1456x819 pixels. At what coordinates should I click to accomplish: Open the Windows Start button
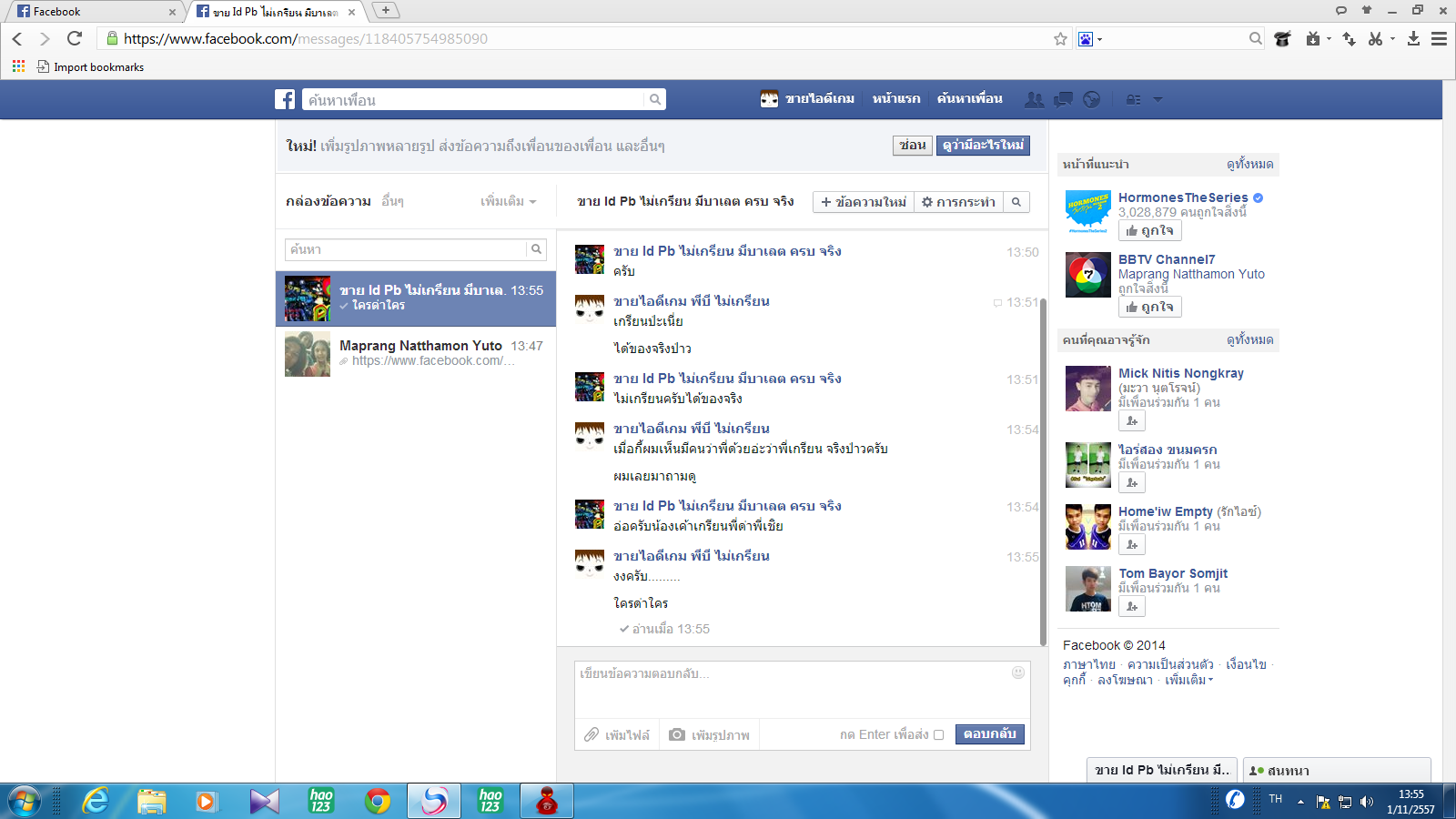[x=25, y=801]
